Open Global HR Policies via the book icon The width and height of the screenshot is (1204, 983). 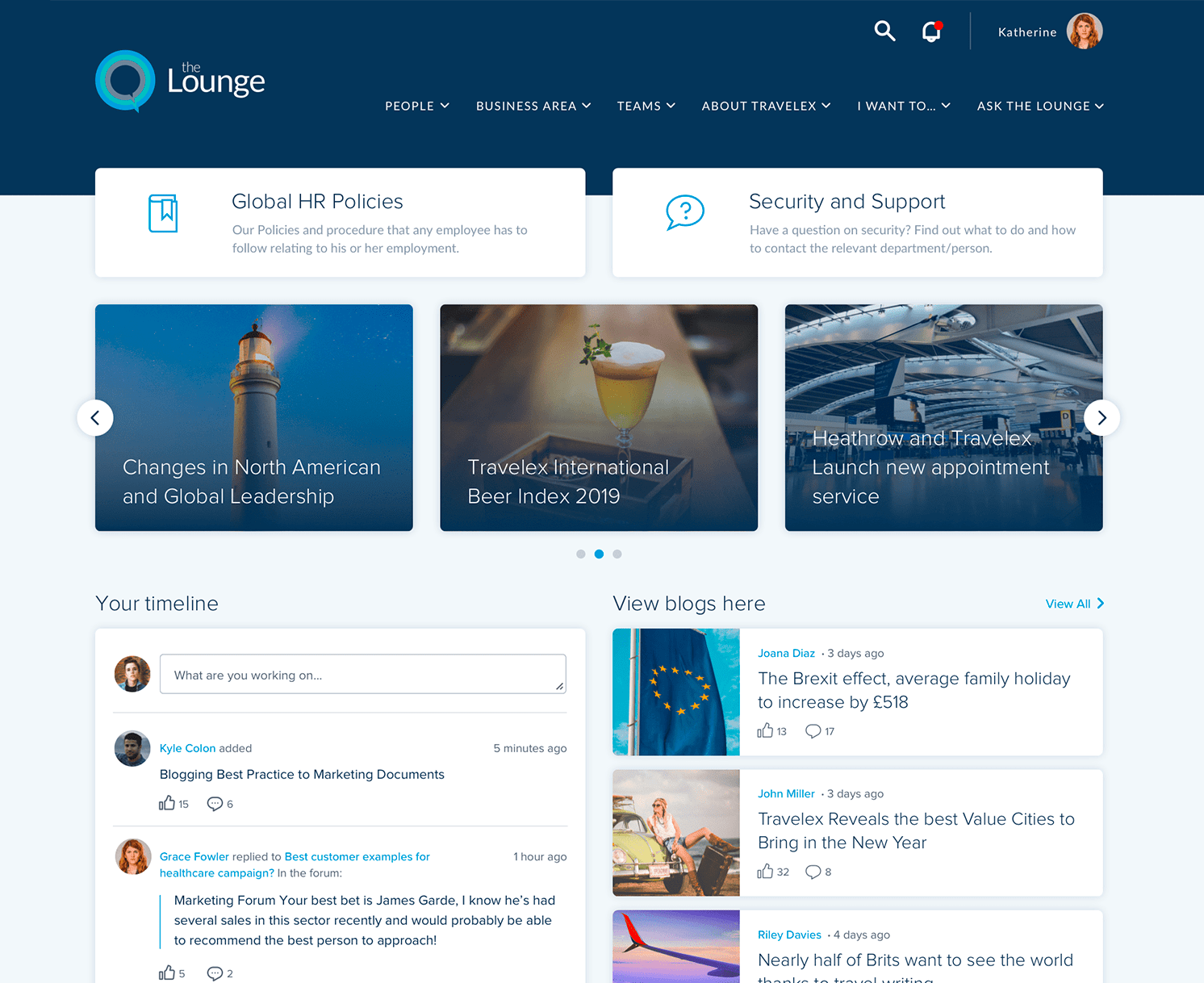pyautogui.click(x=163, y=214)
